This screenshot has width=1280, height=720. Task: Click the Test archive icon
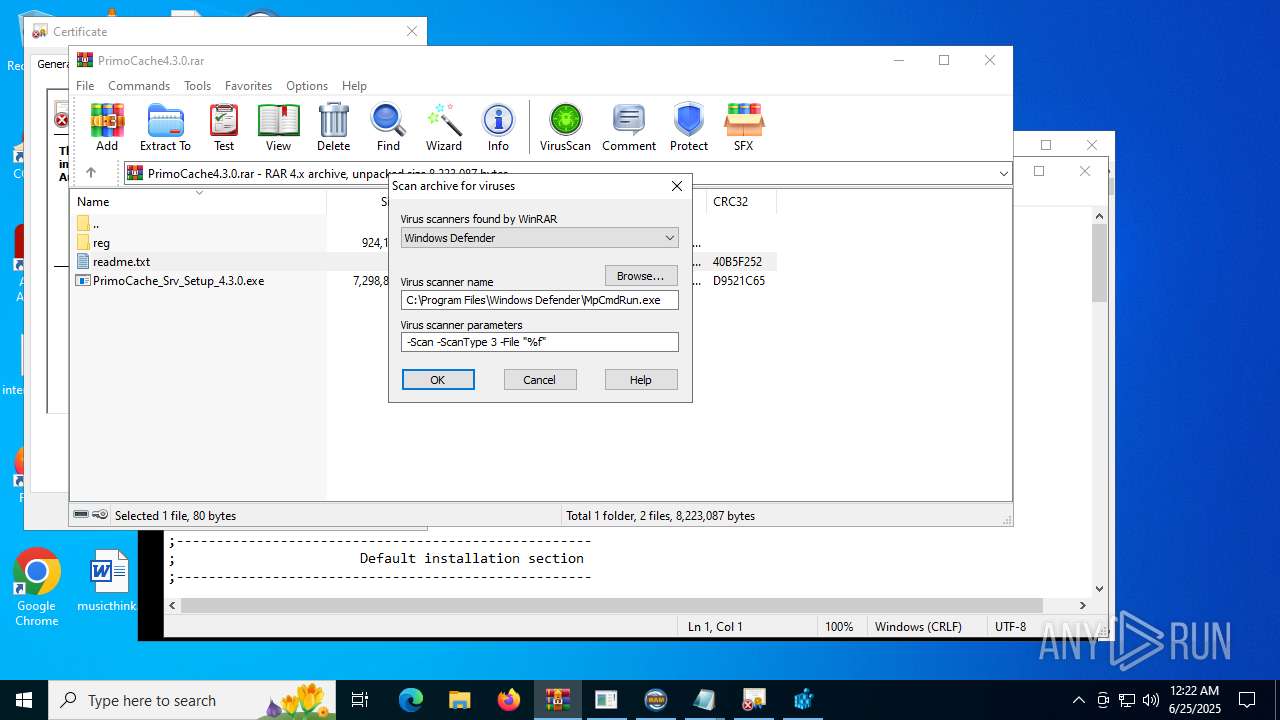tap(224, 127)
